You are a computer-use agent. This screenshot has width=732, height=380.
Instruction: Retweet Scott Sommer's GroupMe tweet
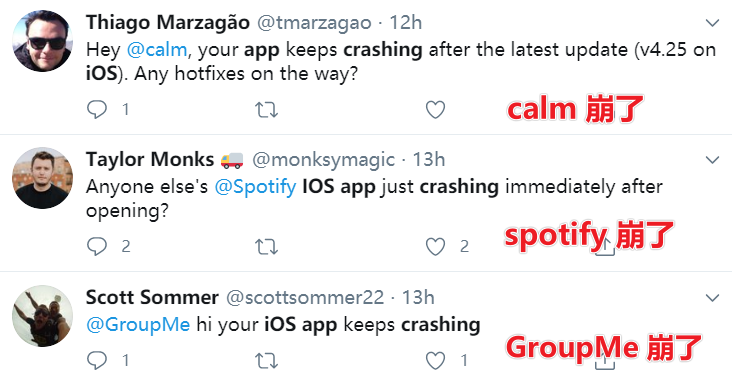(267, 361)
